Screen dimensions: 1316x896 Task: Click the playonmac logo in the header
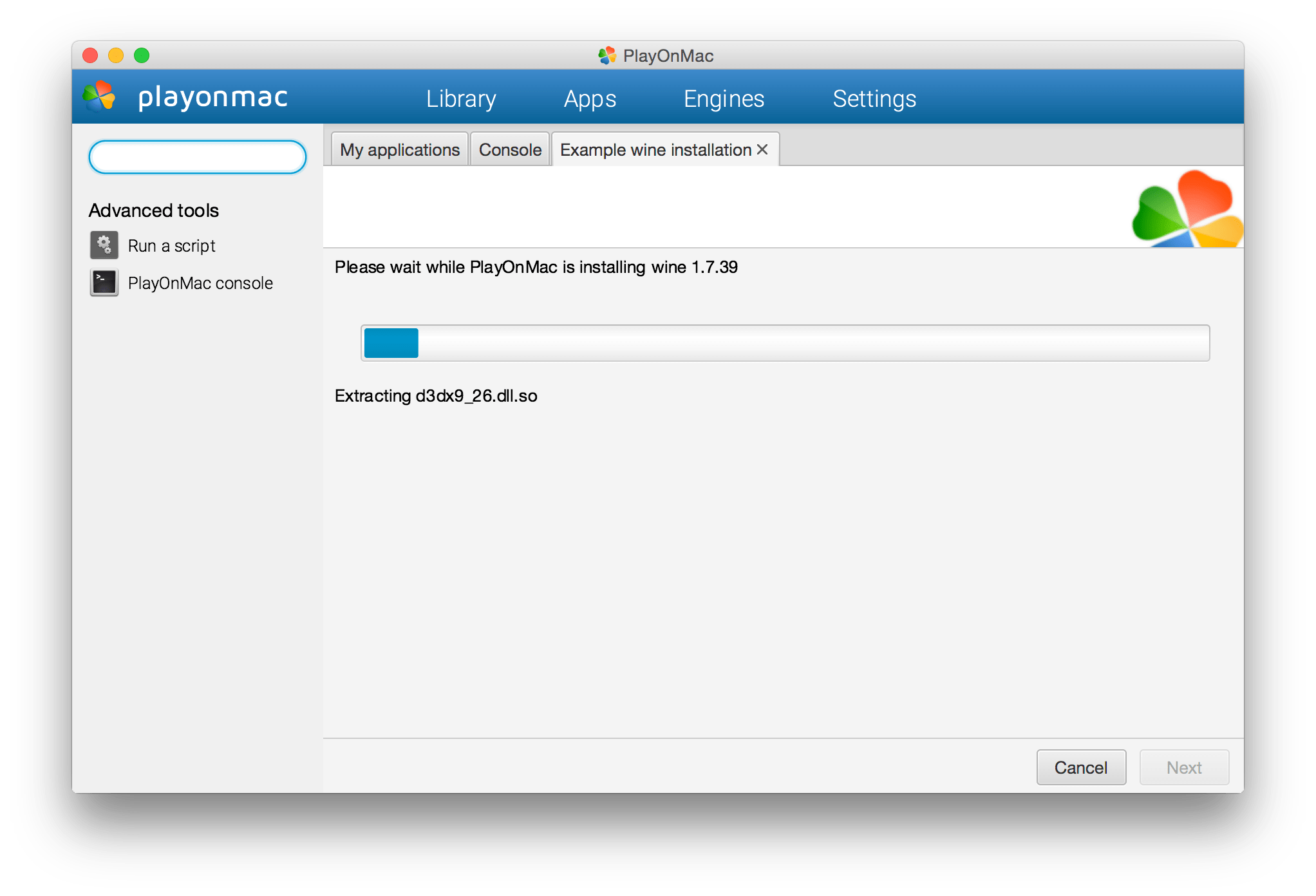pyautogui.click(x=99, y=97)
